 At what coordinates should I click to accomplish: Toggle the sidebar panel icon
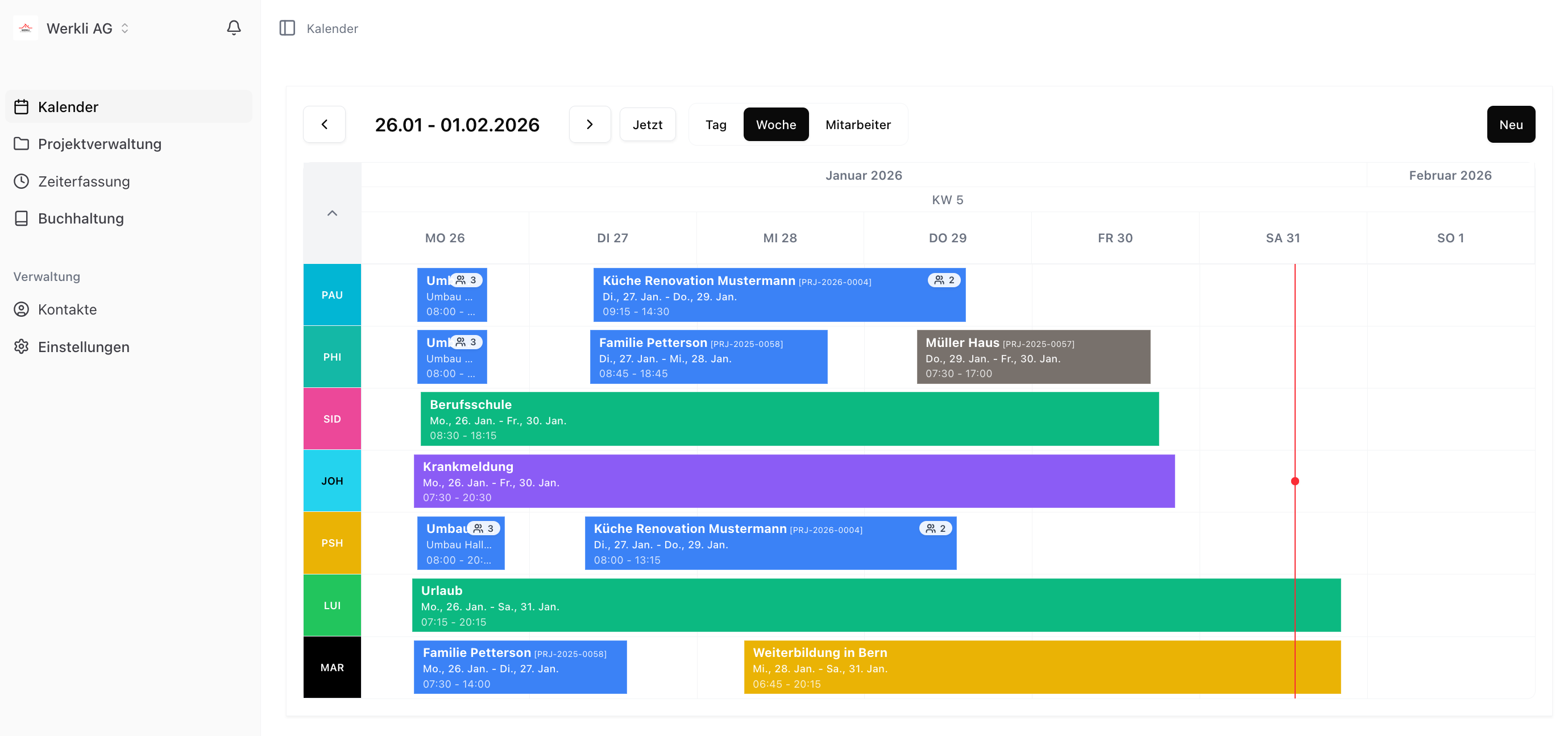coord(287,28)
